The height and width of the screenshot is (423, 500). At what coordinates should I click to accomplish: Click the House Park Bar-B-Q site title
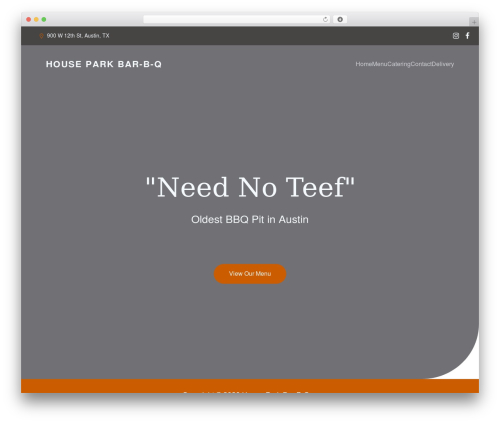pos(104,64)
